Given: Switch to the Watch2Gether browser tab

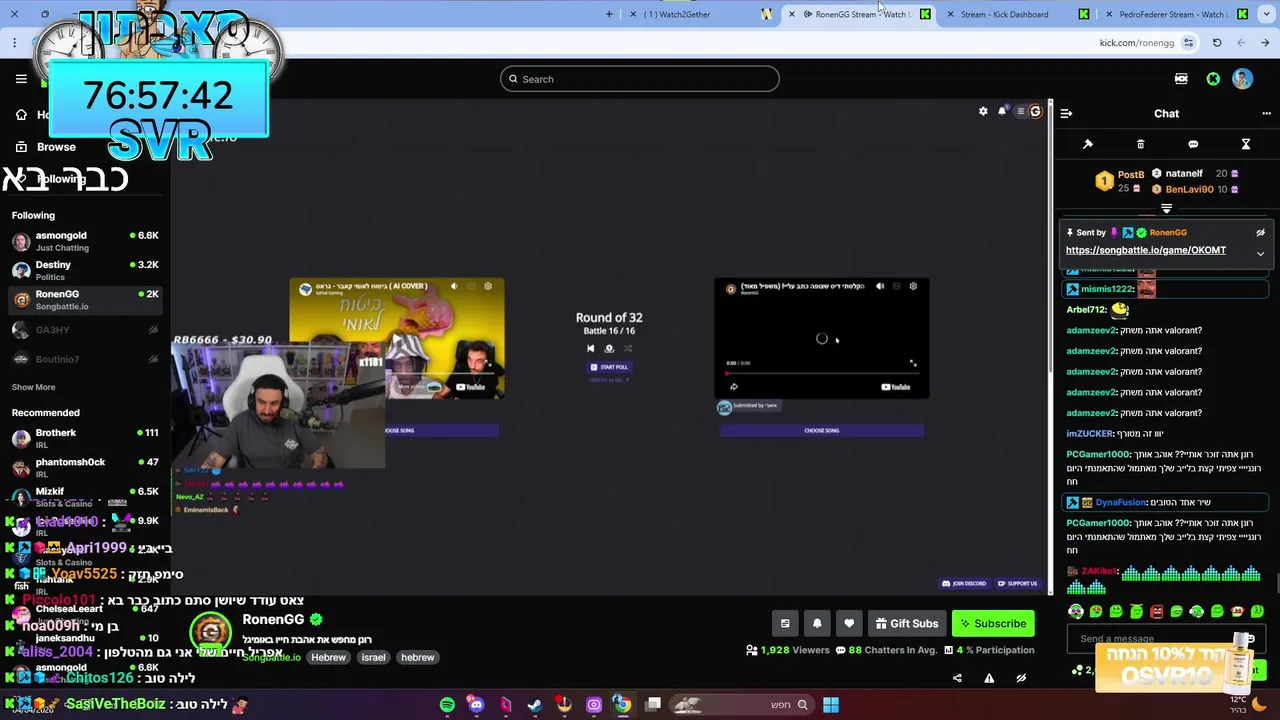Looking at the screenshot, I should (x=700, y=14).
